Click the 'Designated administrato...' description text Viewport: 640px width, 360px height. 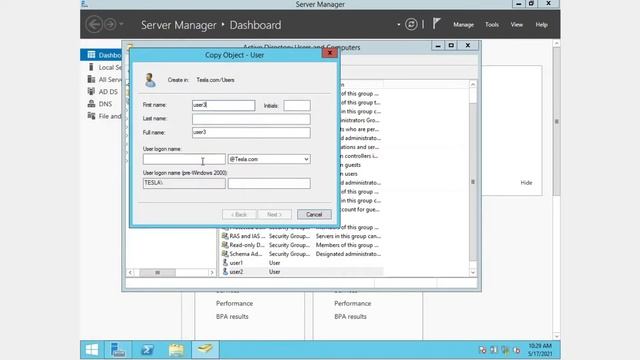tap(348, 254)
